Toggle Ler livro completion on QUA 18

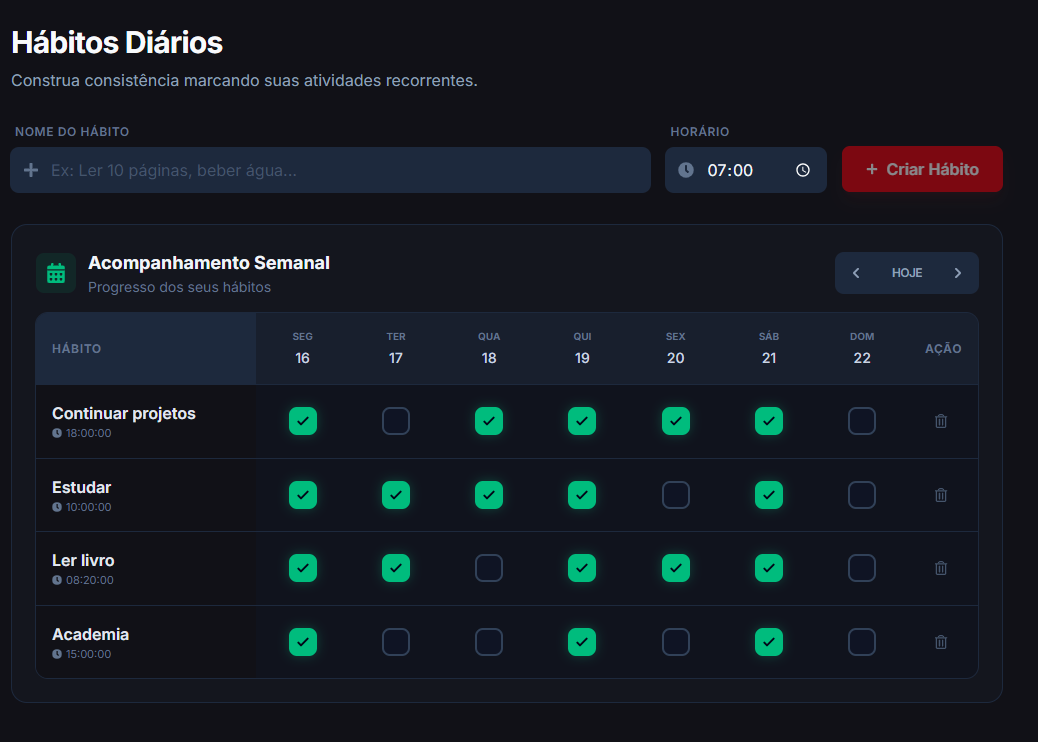pyautogui.click(x=489, y=568)
